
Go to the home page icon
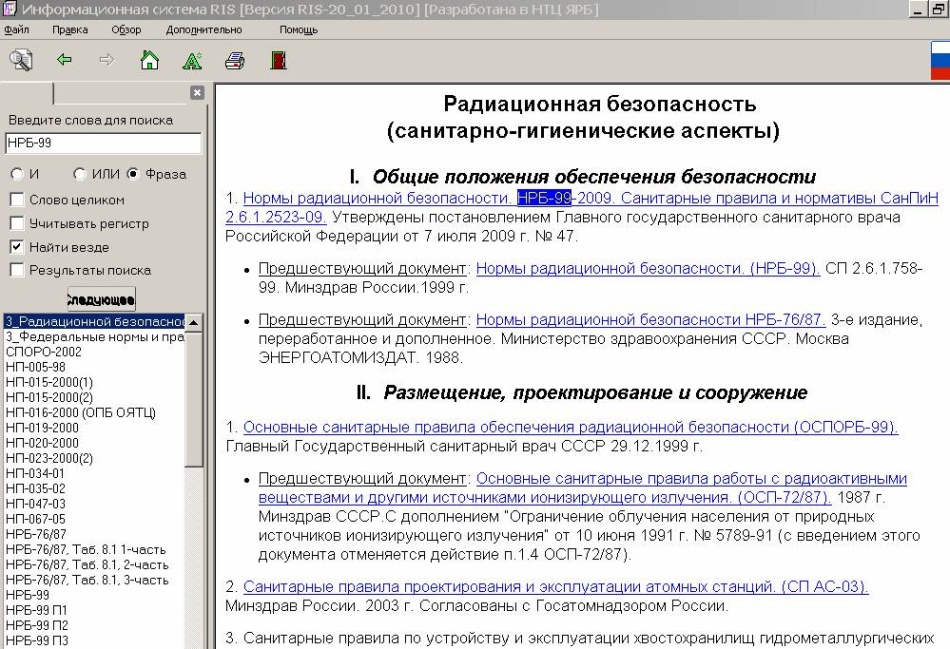point(149,60)
